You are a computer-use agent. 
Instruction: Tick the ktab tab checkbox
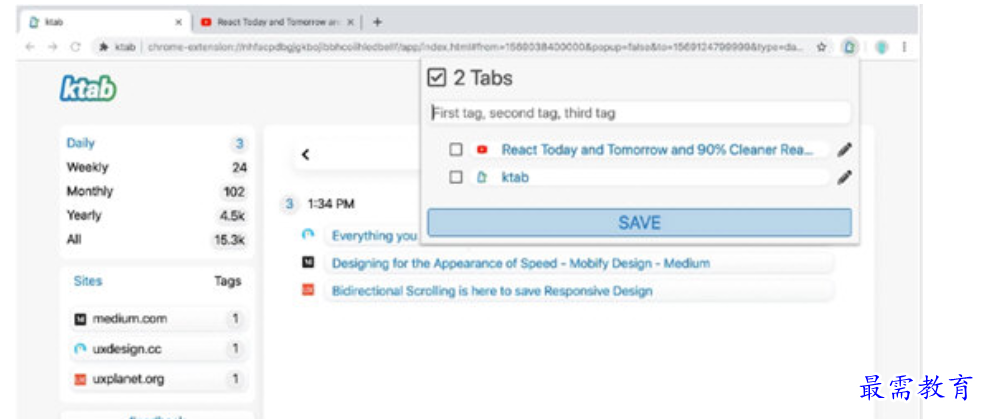pos(456,177)
